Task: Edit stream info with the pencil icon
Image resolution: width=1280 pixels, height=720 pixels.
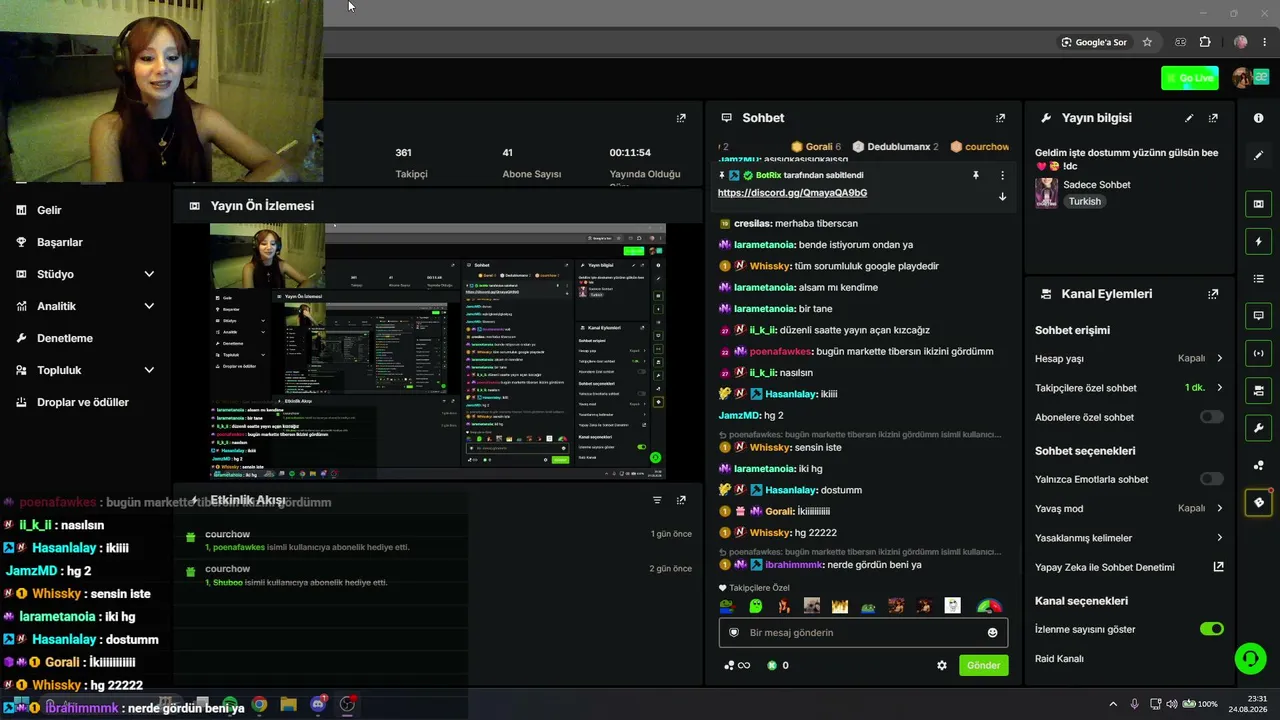Action: click(x=1189, y=118)
